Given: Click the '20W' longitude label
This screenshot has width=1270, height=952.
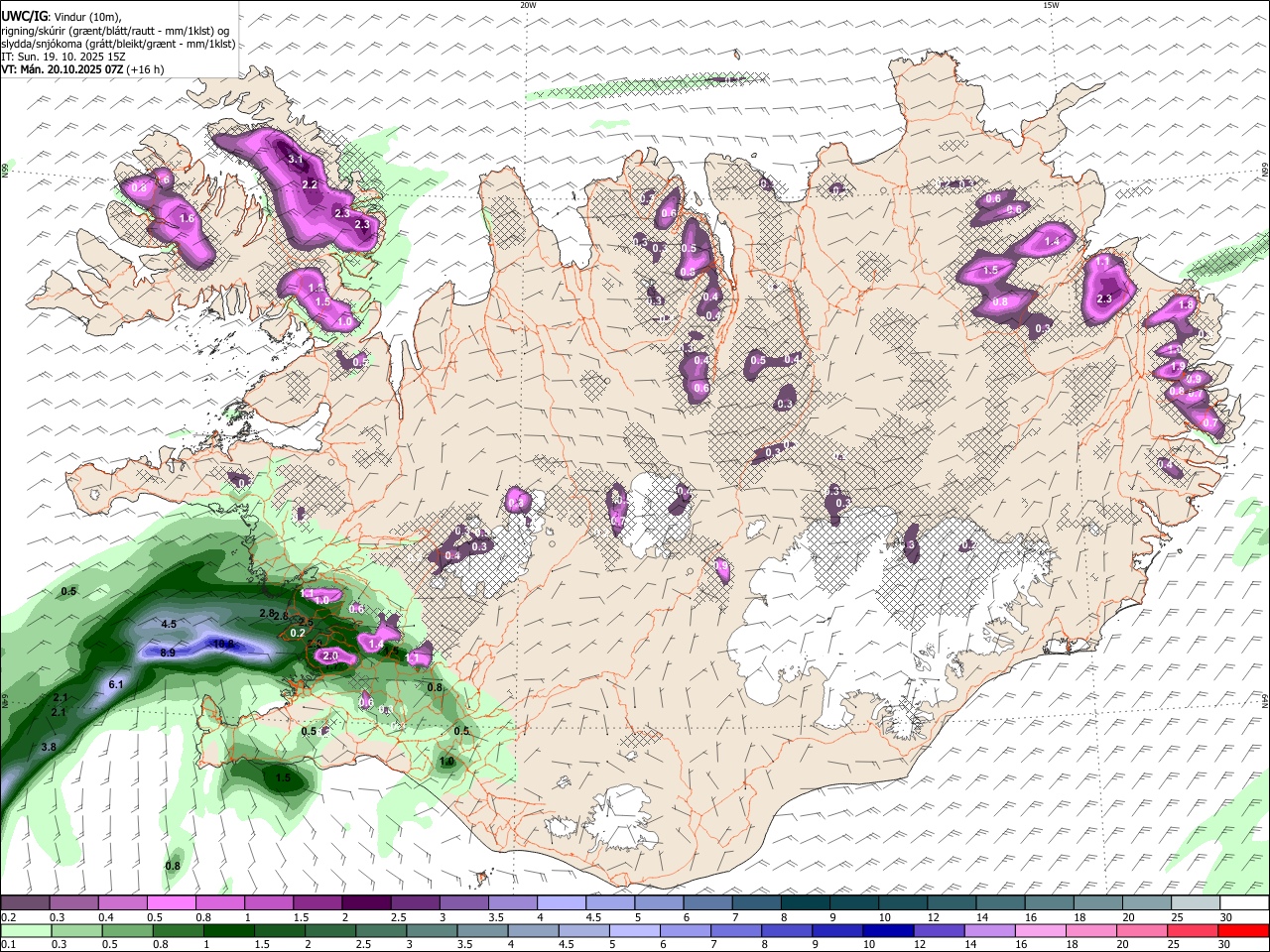Looking at the screenshot, I should tap(528, 5).
